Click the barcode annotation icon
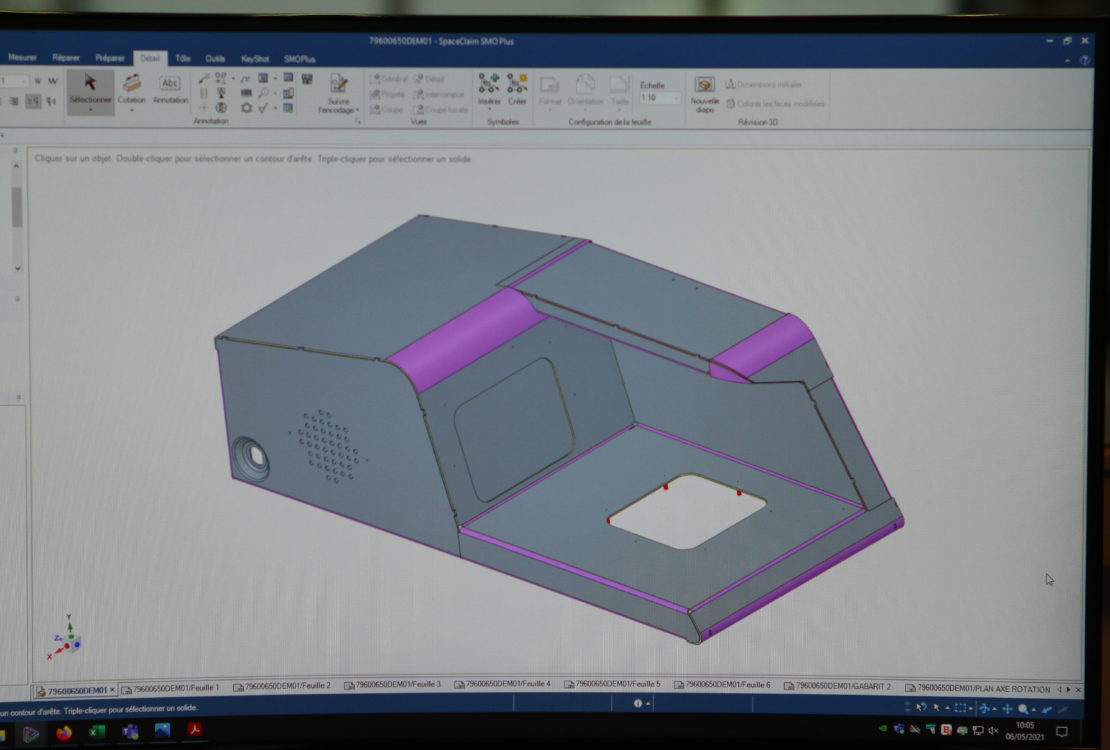 pos(246,93)
